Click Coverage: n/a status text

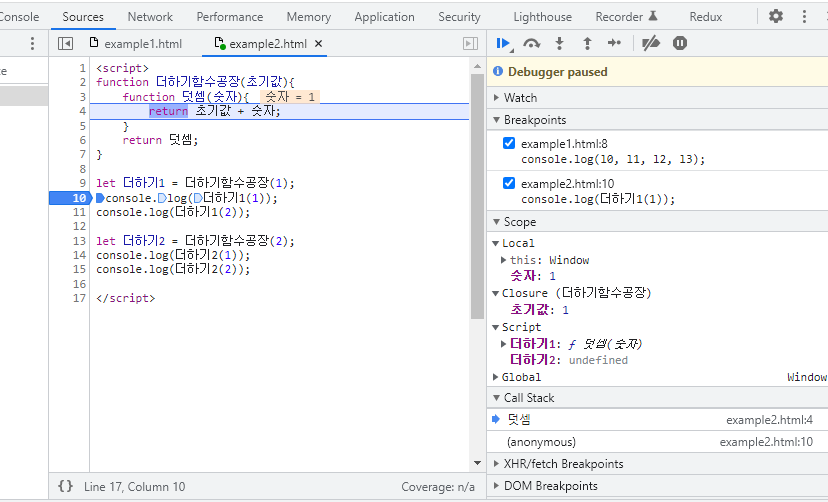point(438,487)
